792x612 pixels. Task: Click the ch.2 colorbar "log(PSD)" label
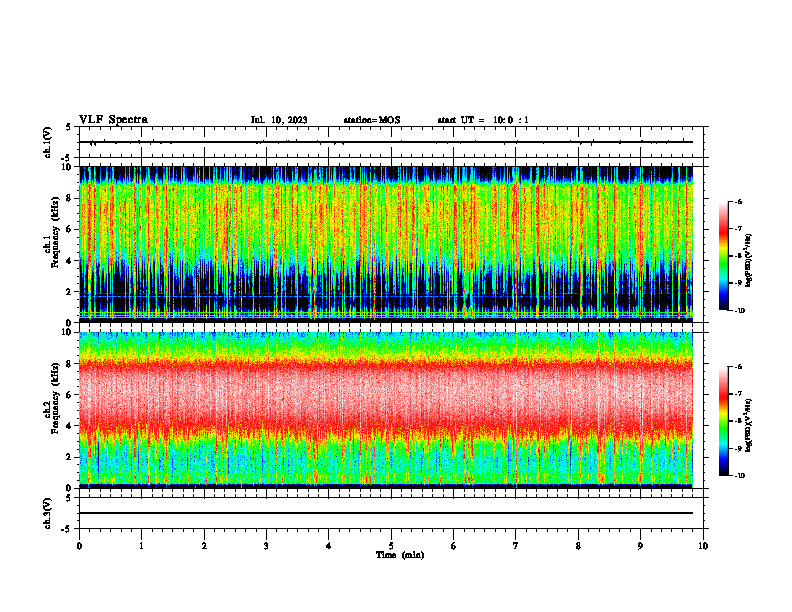click(749, 425)
